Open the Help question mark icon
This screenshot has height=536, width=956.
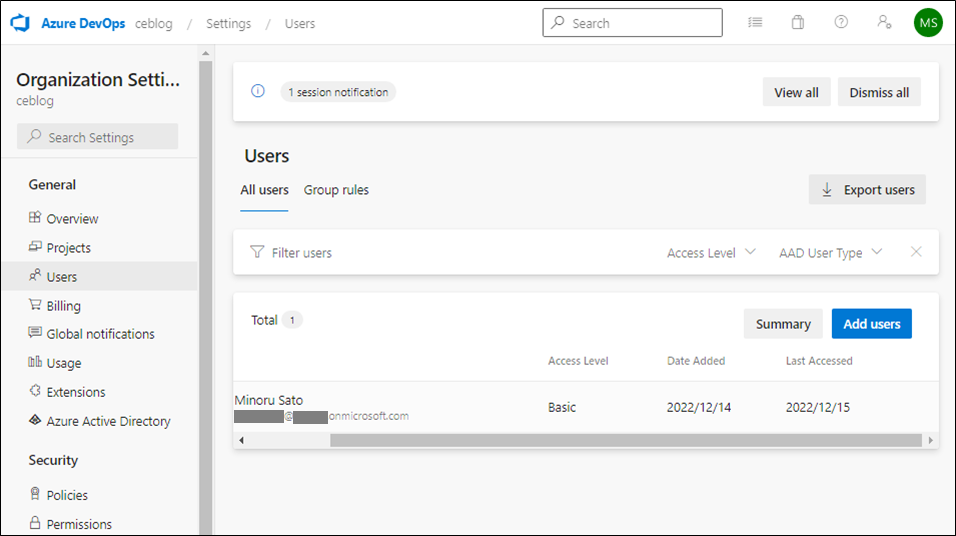(x=841, y=23)
